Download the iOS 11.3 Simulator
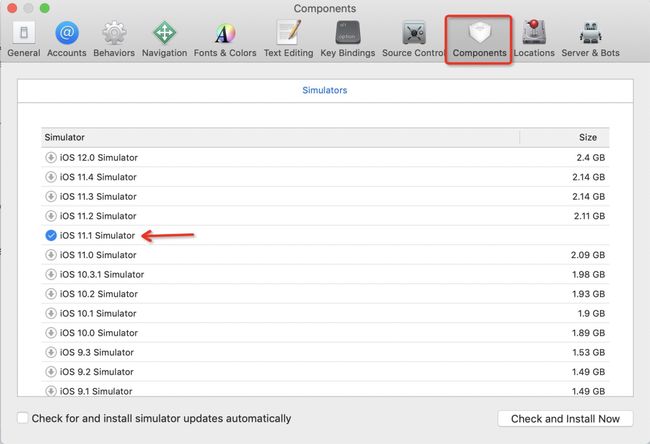Viewport: 650px width, 444px height. [x=51, y=197]
